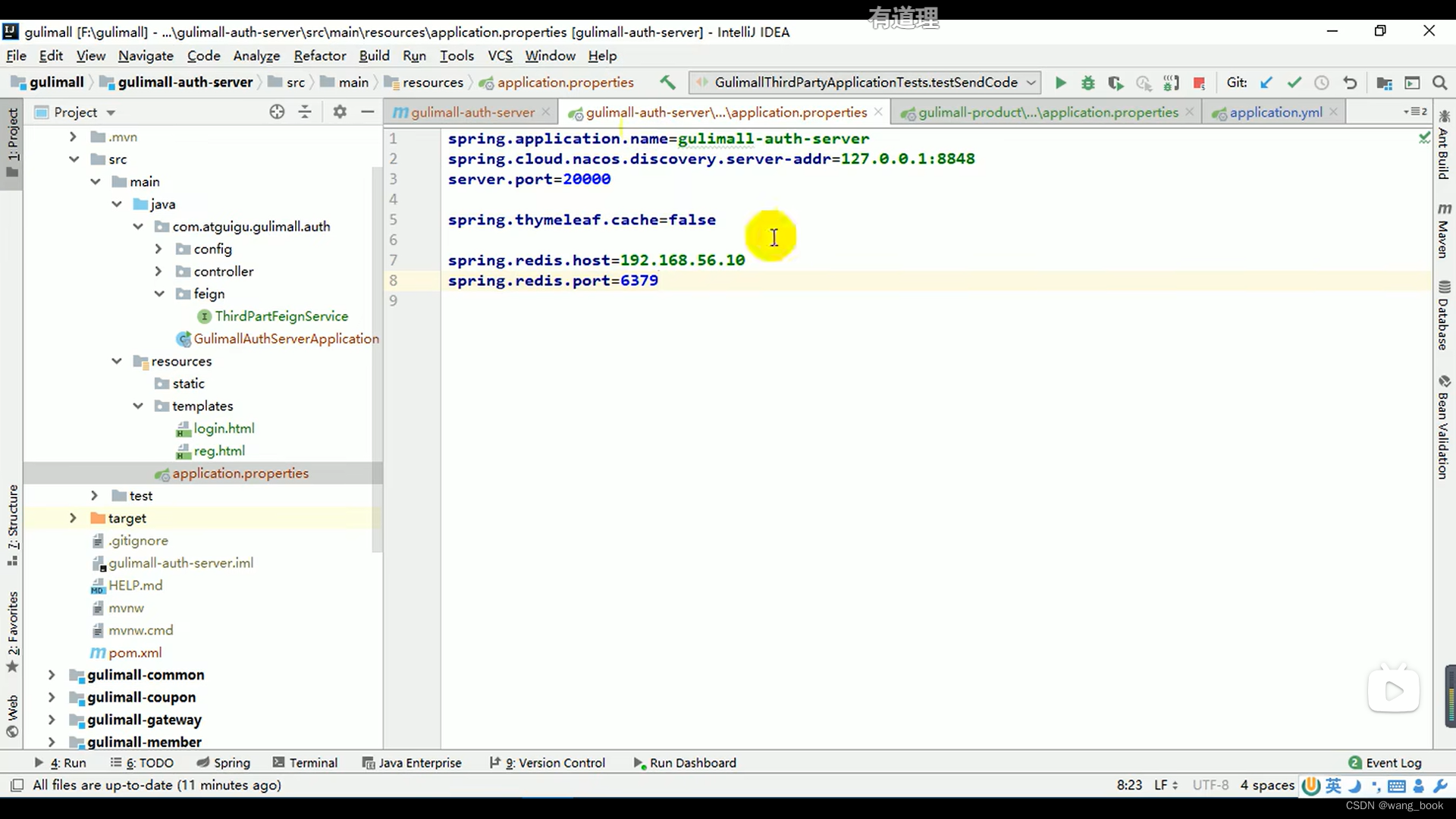This screenshot has height=819, width=1456.
Task: Open the Run tool window
Action: coord(60,763)
